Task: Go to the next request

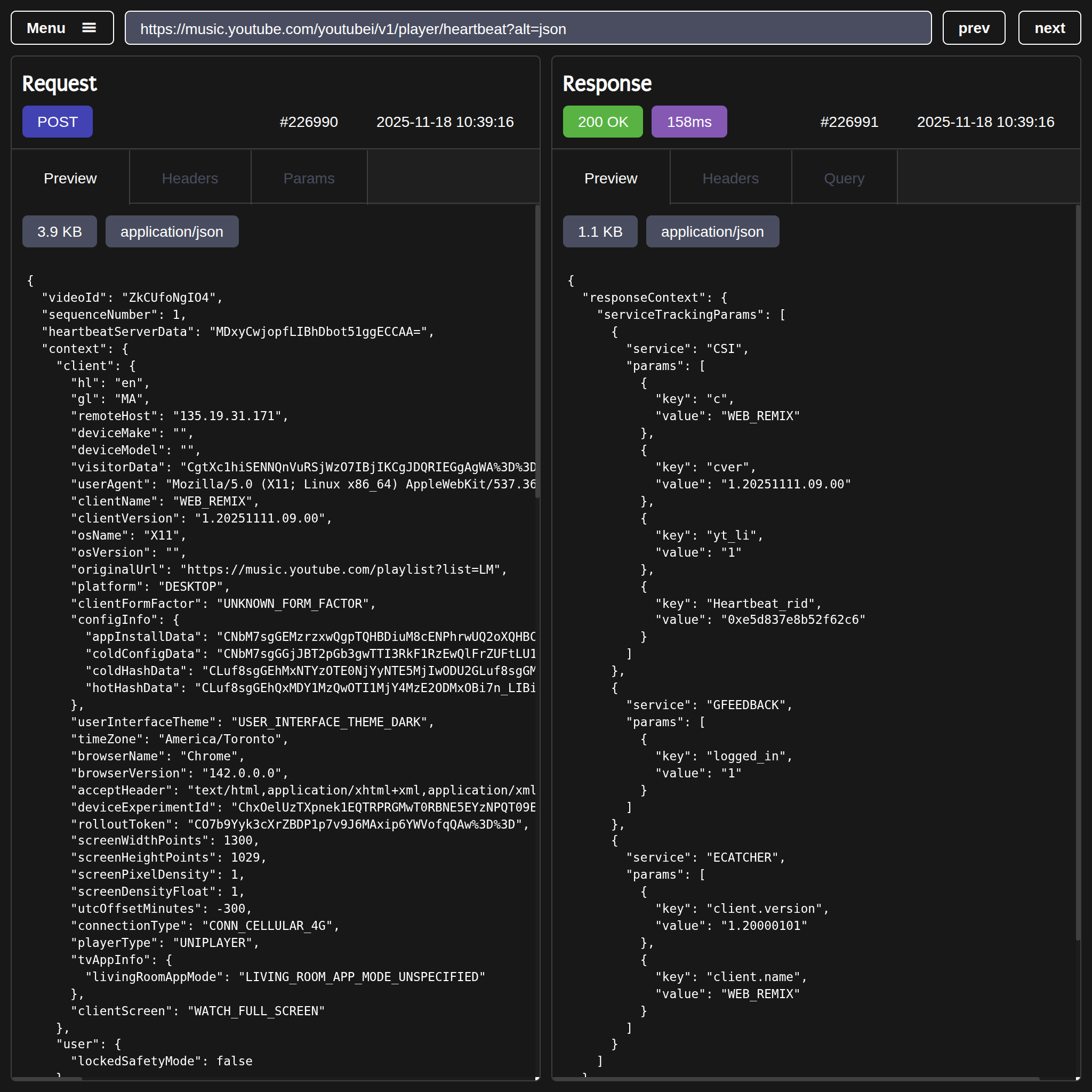Action: click(1049, 28)
